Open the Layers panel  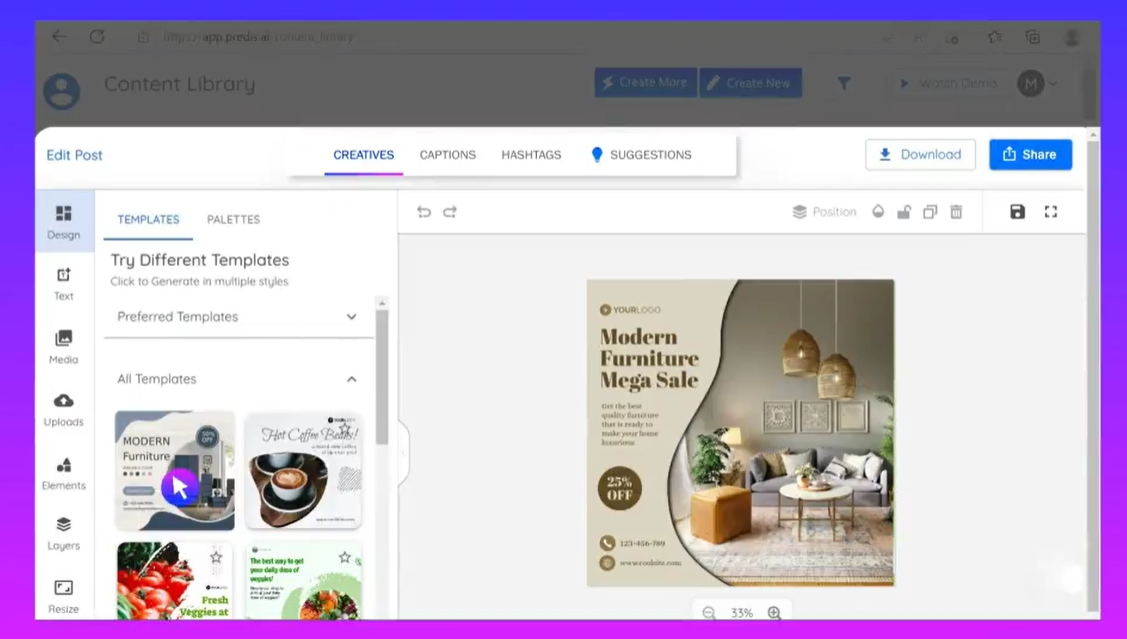pyautogui.click(x=63, y=534)
